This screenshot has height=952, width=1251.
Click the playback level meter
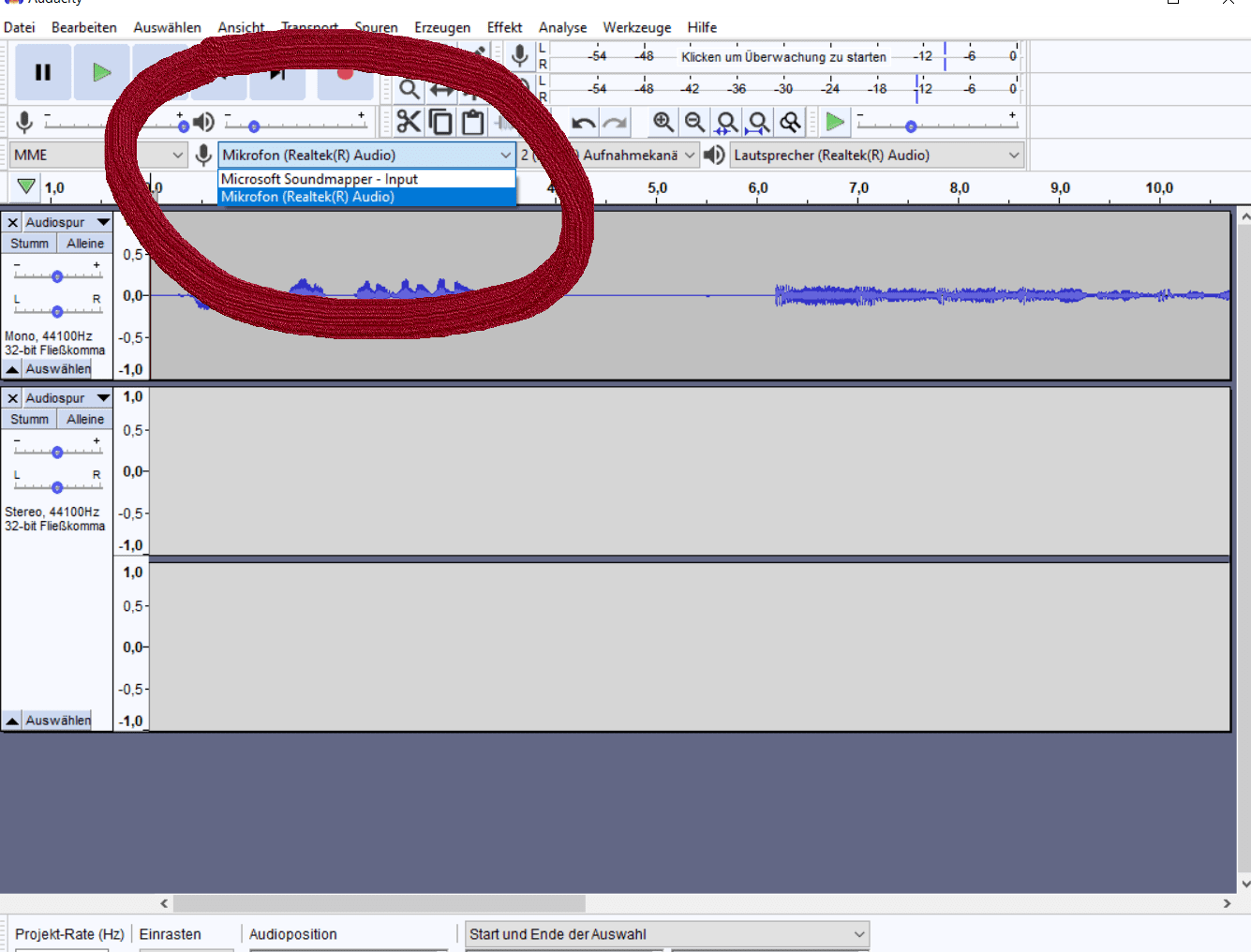785,89
